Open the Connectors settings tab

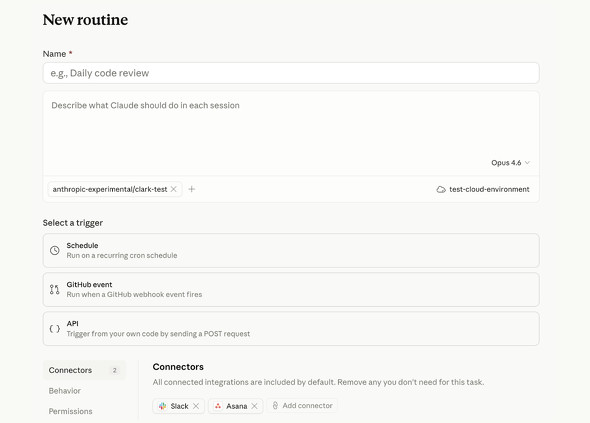click(84, 370)
